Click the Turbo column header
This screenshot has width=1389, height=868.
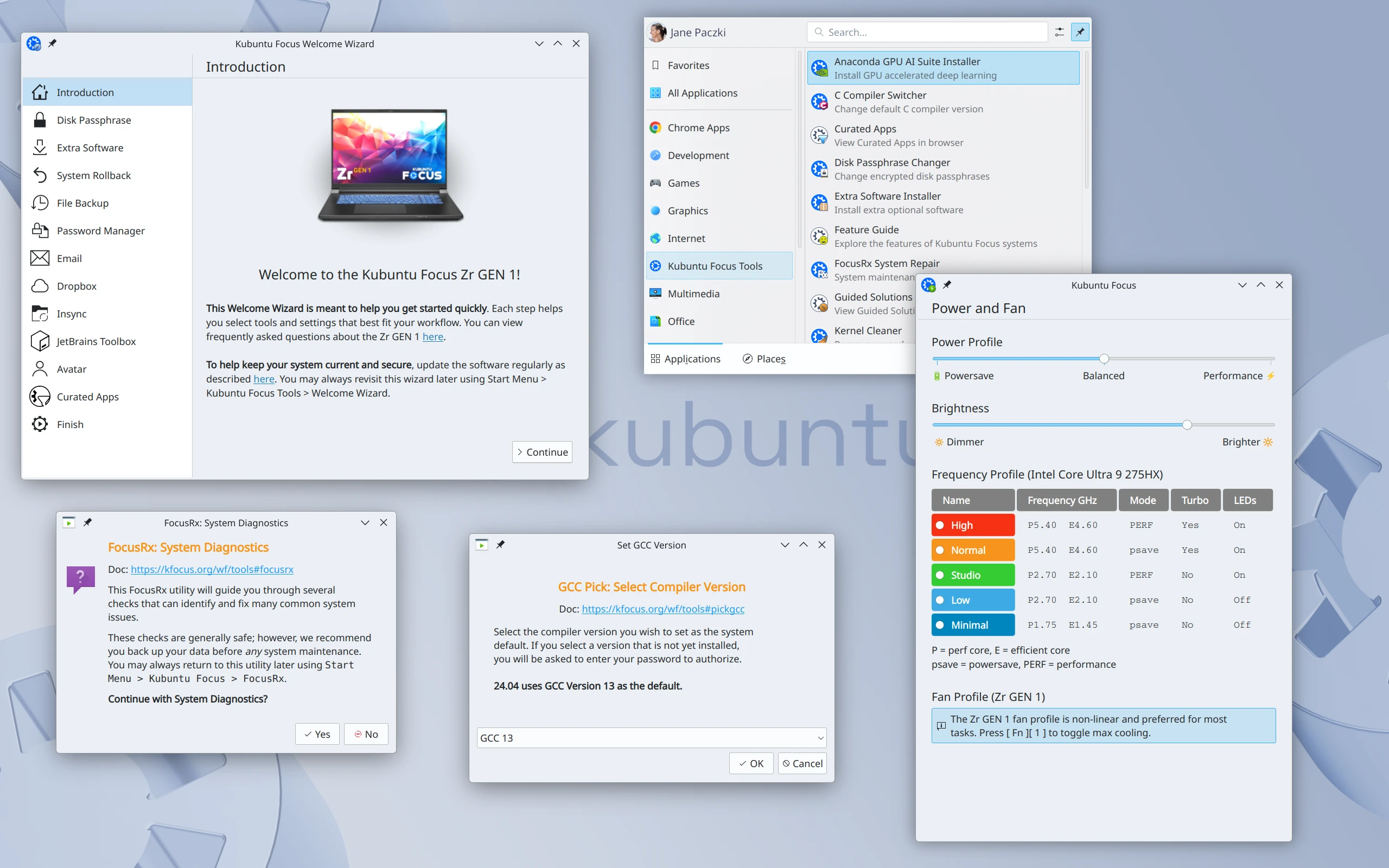pyautogui.click(x=1195, y=500)
